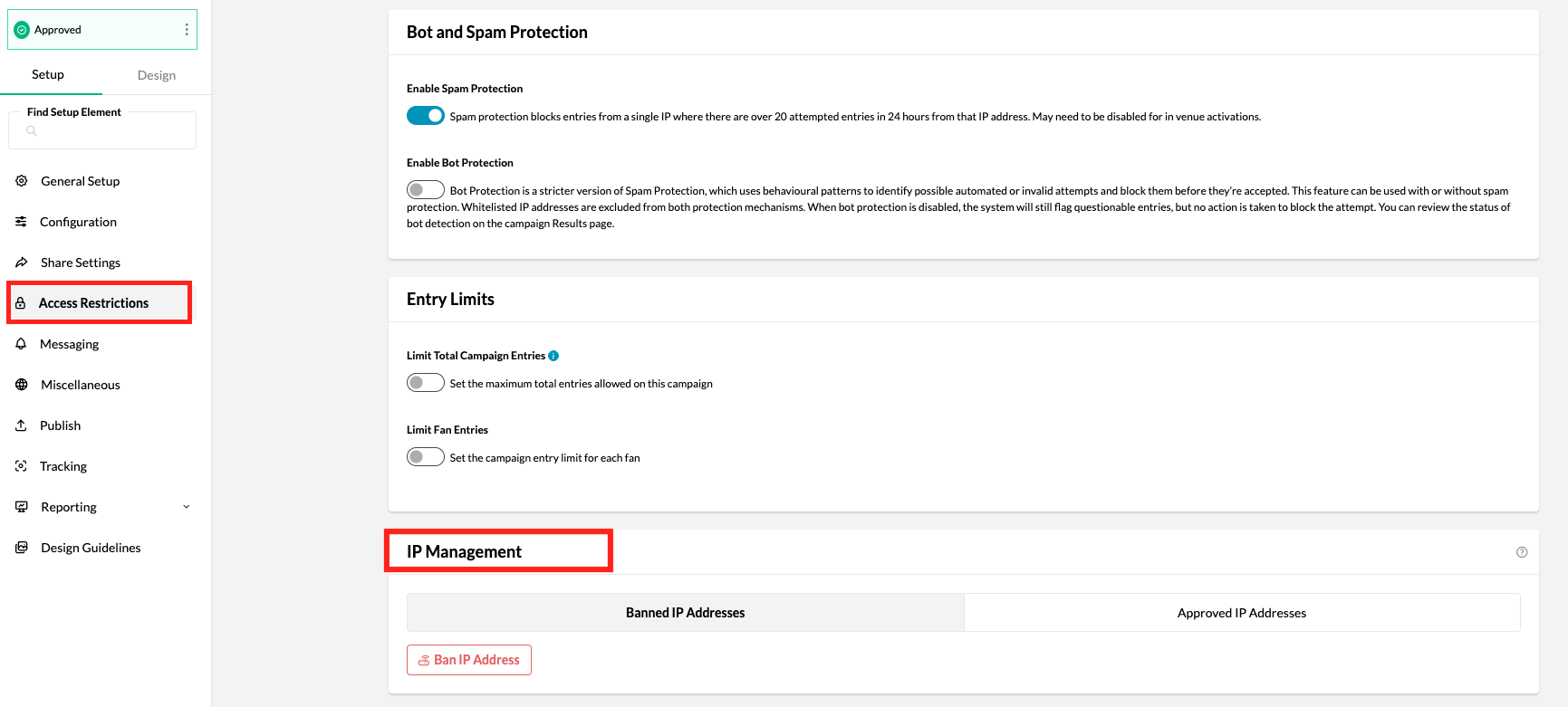Click the IP Management help icon

pos(1522,552)
